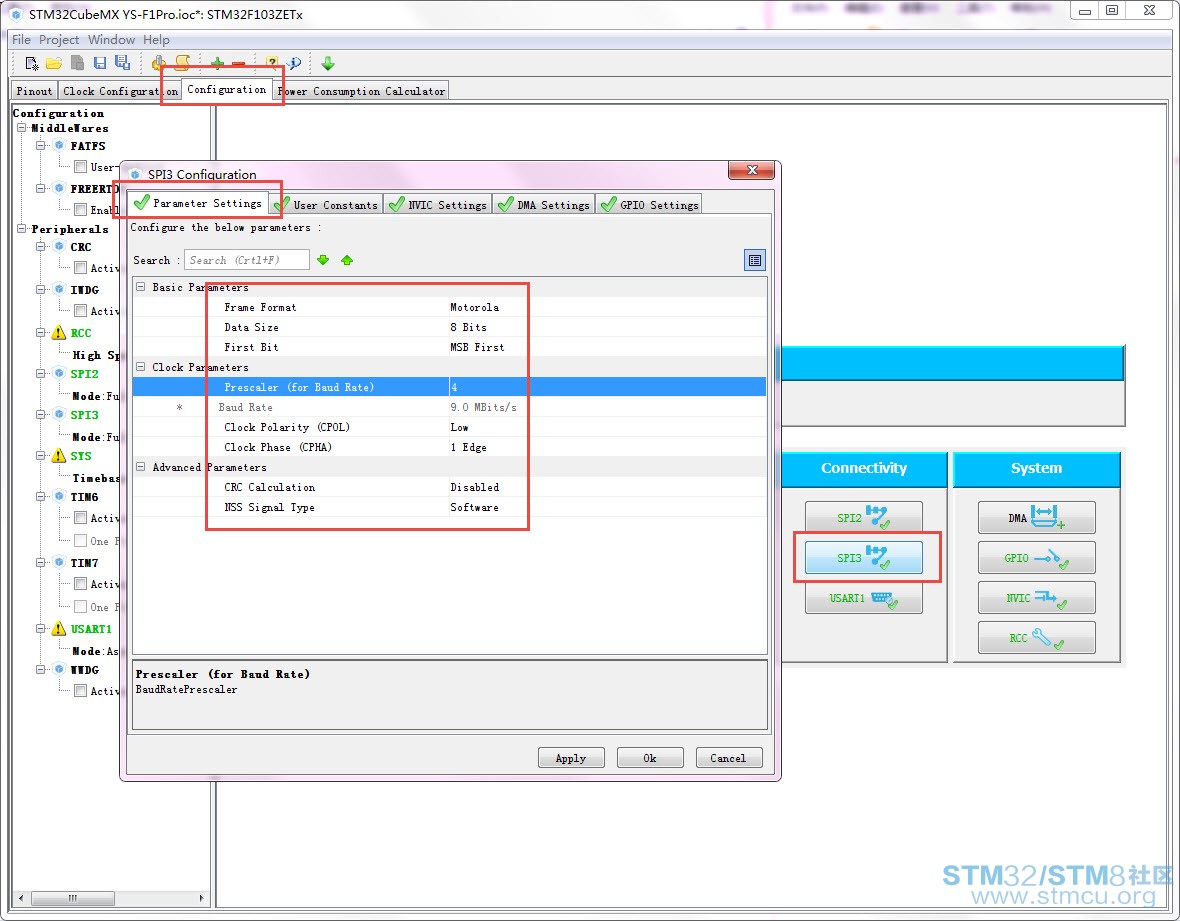Switch to the GPIO Settings tab
Image resolution: width=1180 pixels, height=921 pixels.
(x=650, y=205)
